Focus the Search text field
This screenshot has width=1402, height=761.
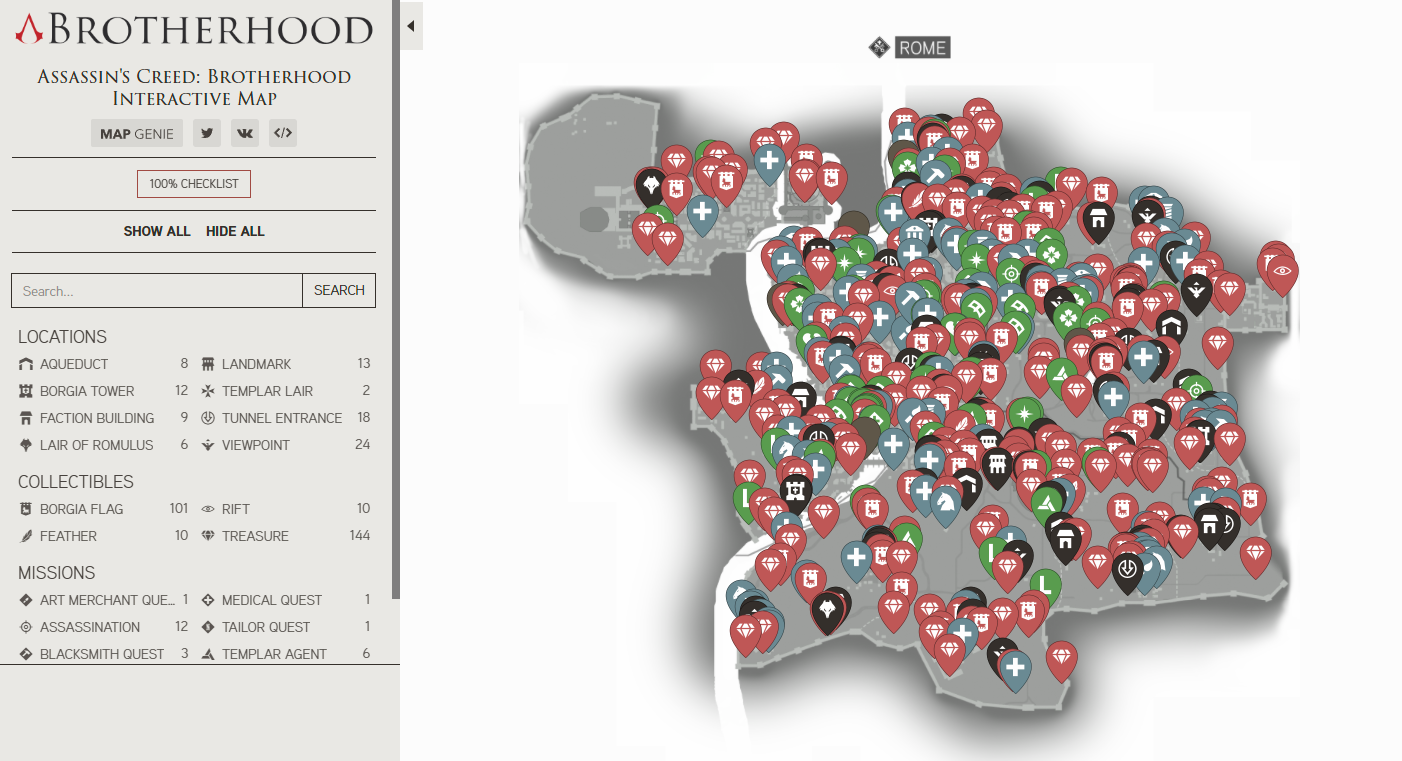point(157,290)
